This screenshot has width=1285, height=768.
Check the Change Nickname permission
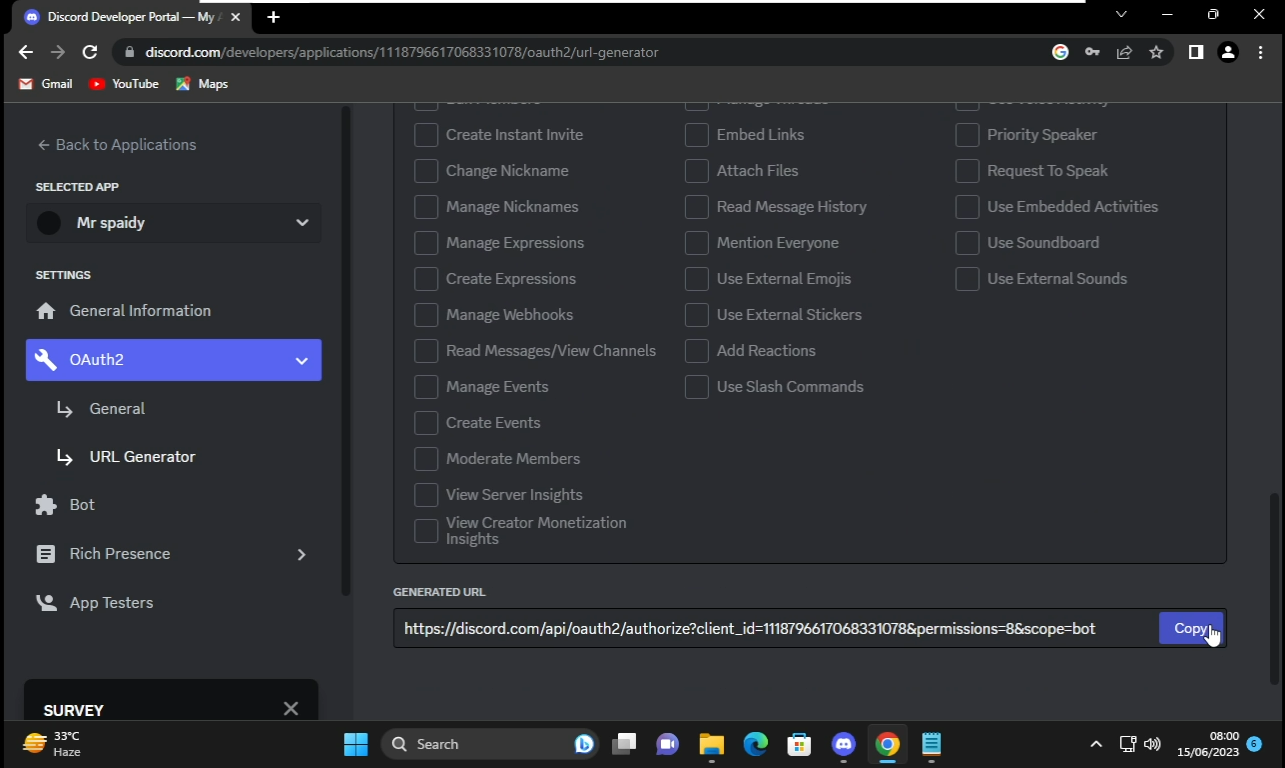click(426, 171)
